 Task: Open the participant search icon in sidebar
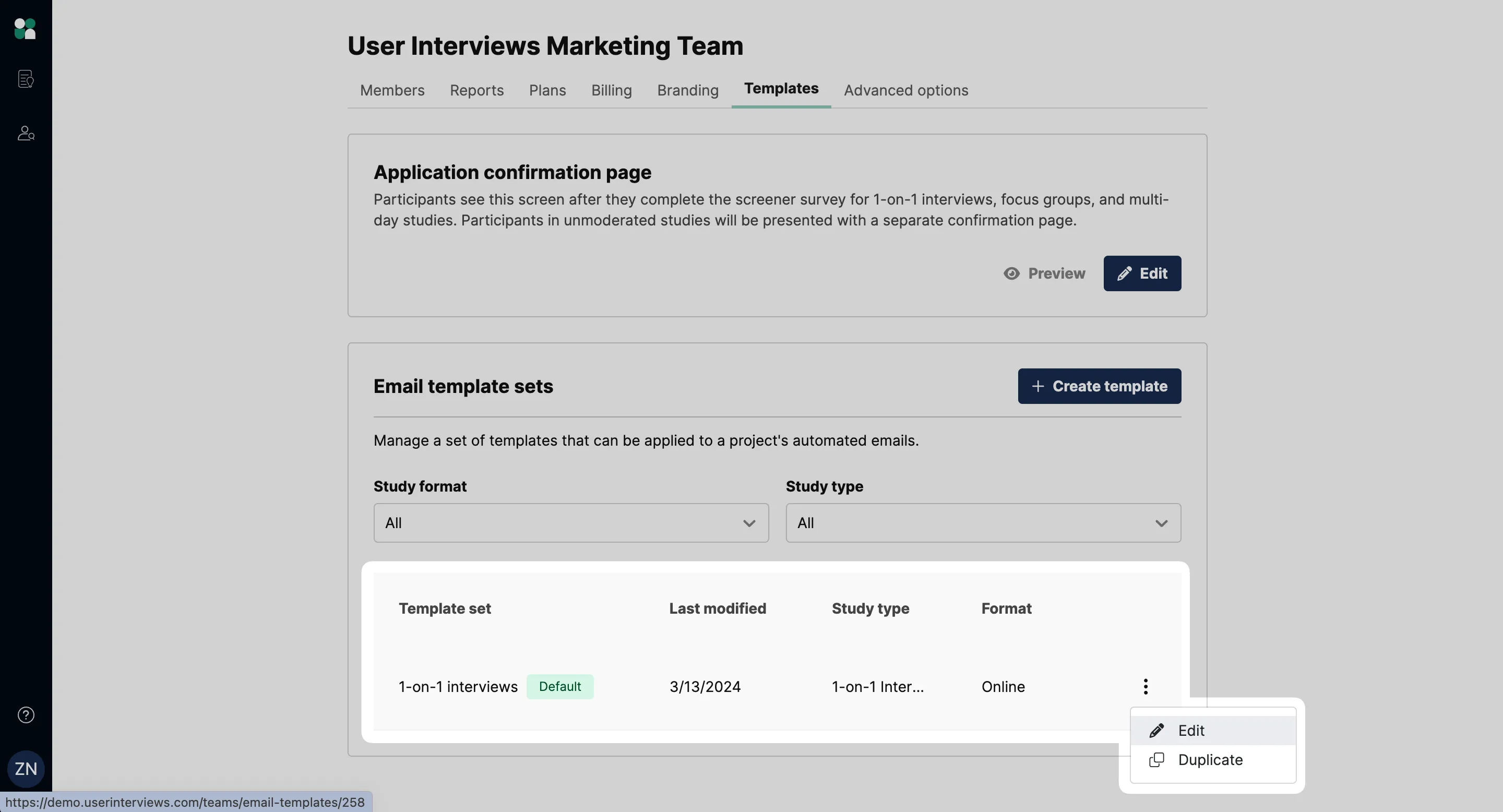[25, 133]
